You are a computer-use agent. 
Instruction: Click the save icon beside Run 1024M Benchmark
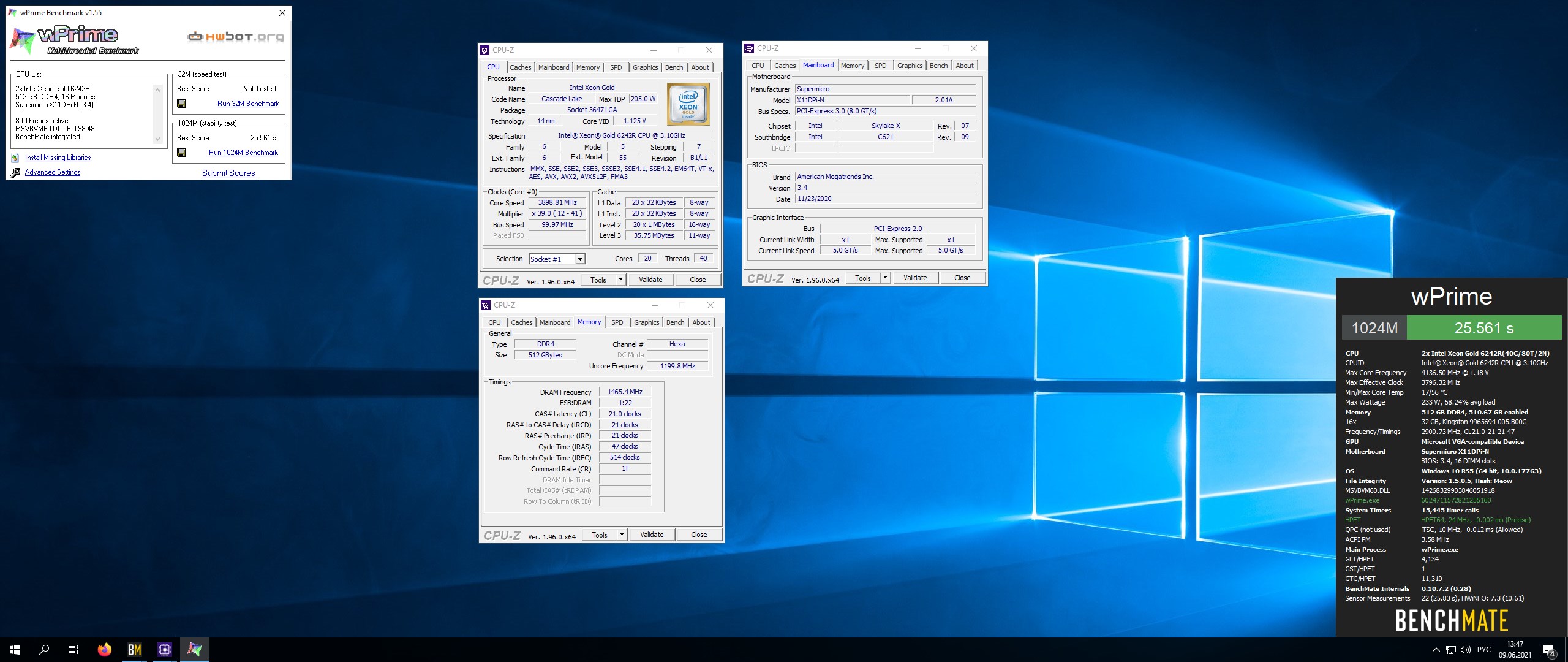[181, 153]
